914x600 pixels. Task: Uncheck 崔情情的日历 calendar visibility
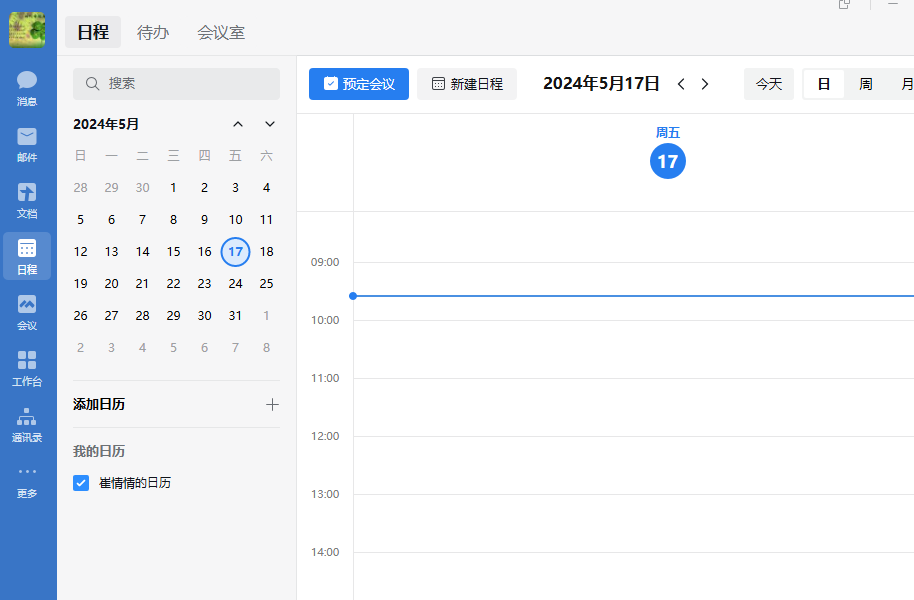pyautogui.click(x=81, y=483)
